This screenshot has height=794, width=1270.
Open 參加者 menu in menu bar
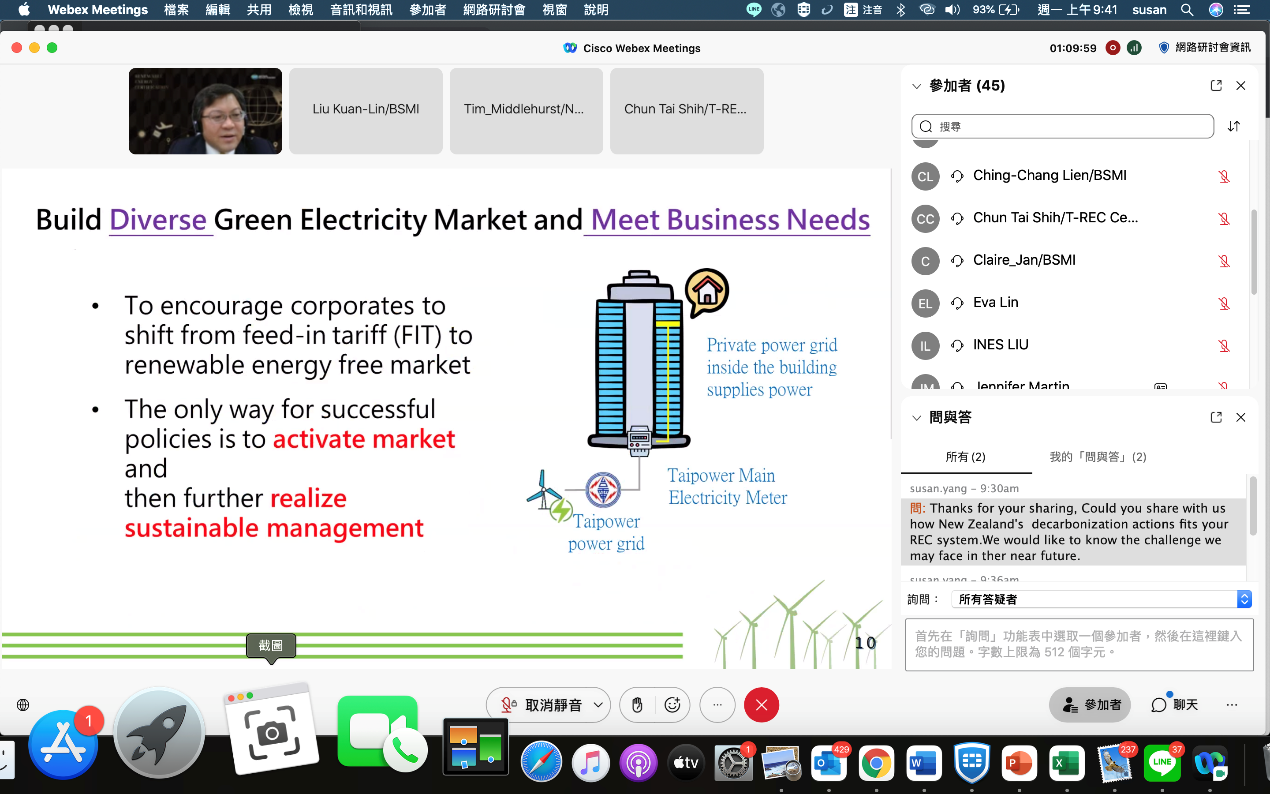pos(428,10)
